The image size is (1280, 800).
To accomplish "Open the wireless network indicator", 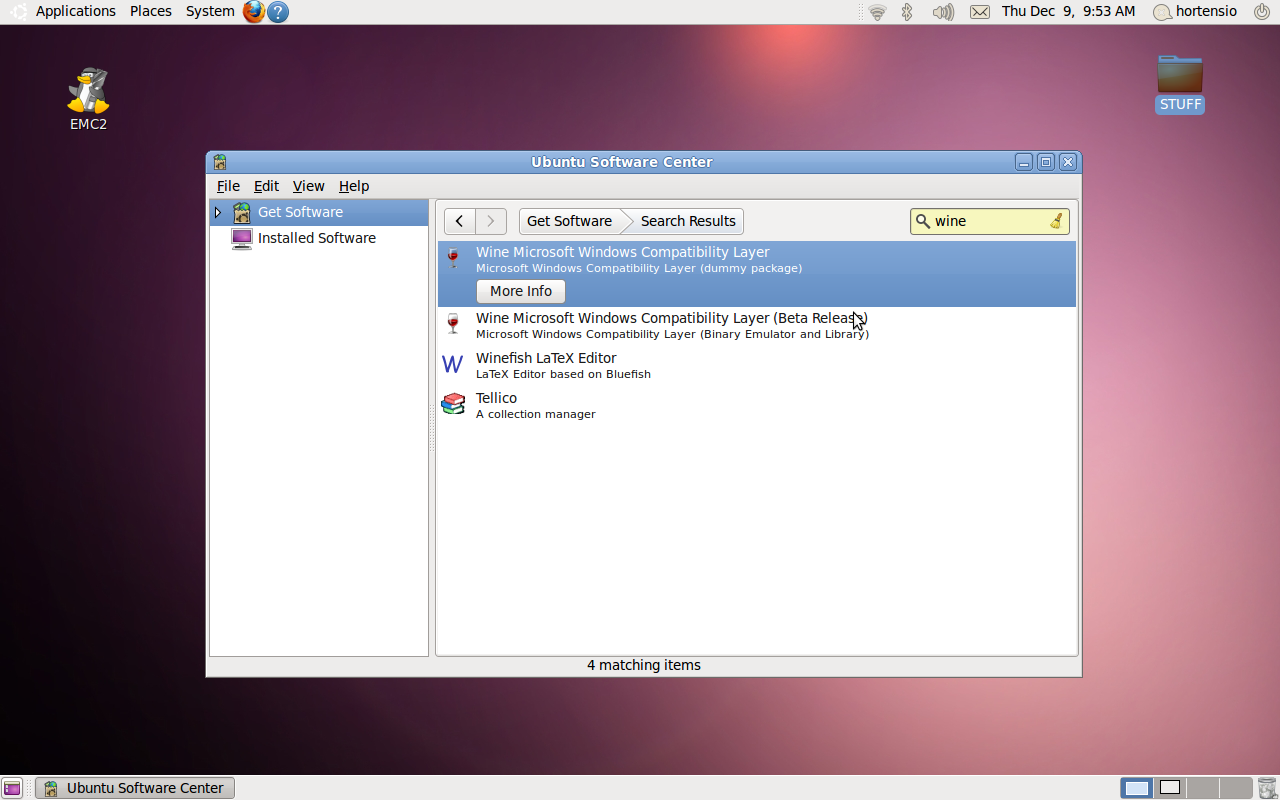I will [877, 12].
